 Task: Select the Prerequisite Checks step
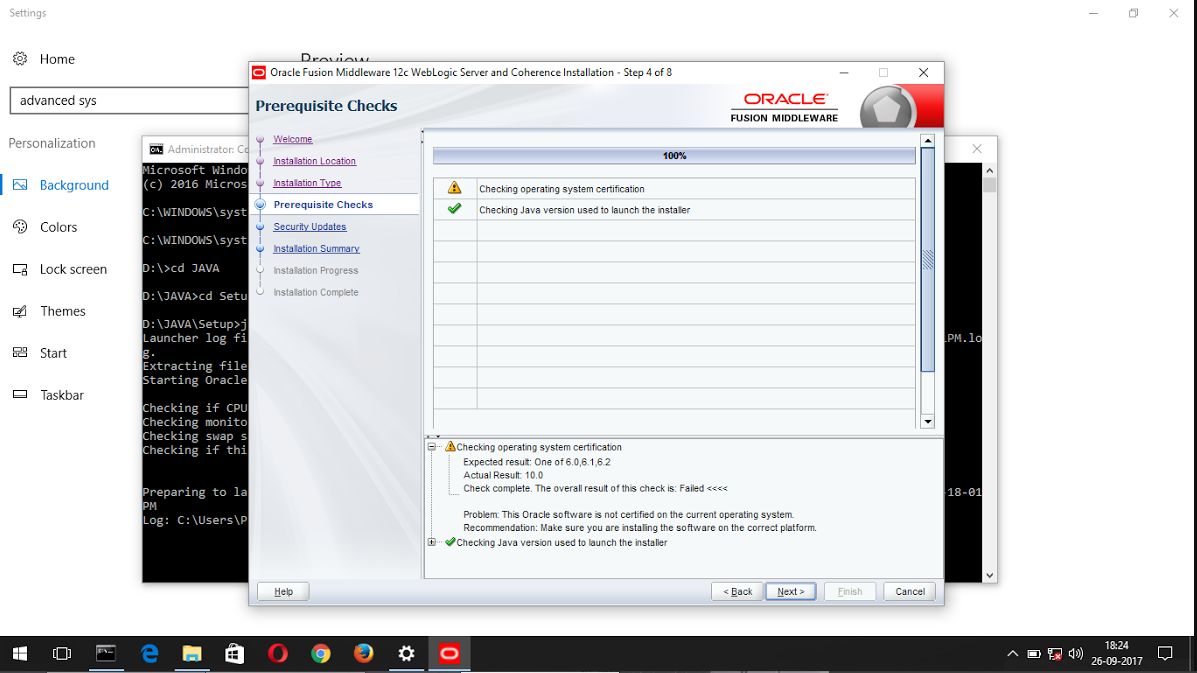click(323, 204)
